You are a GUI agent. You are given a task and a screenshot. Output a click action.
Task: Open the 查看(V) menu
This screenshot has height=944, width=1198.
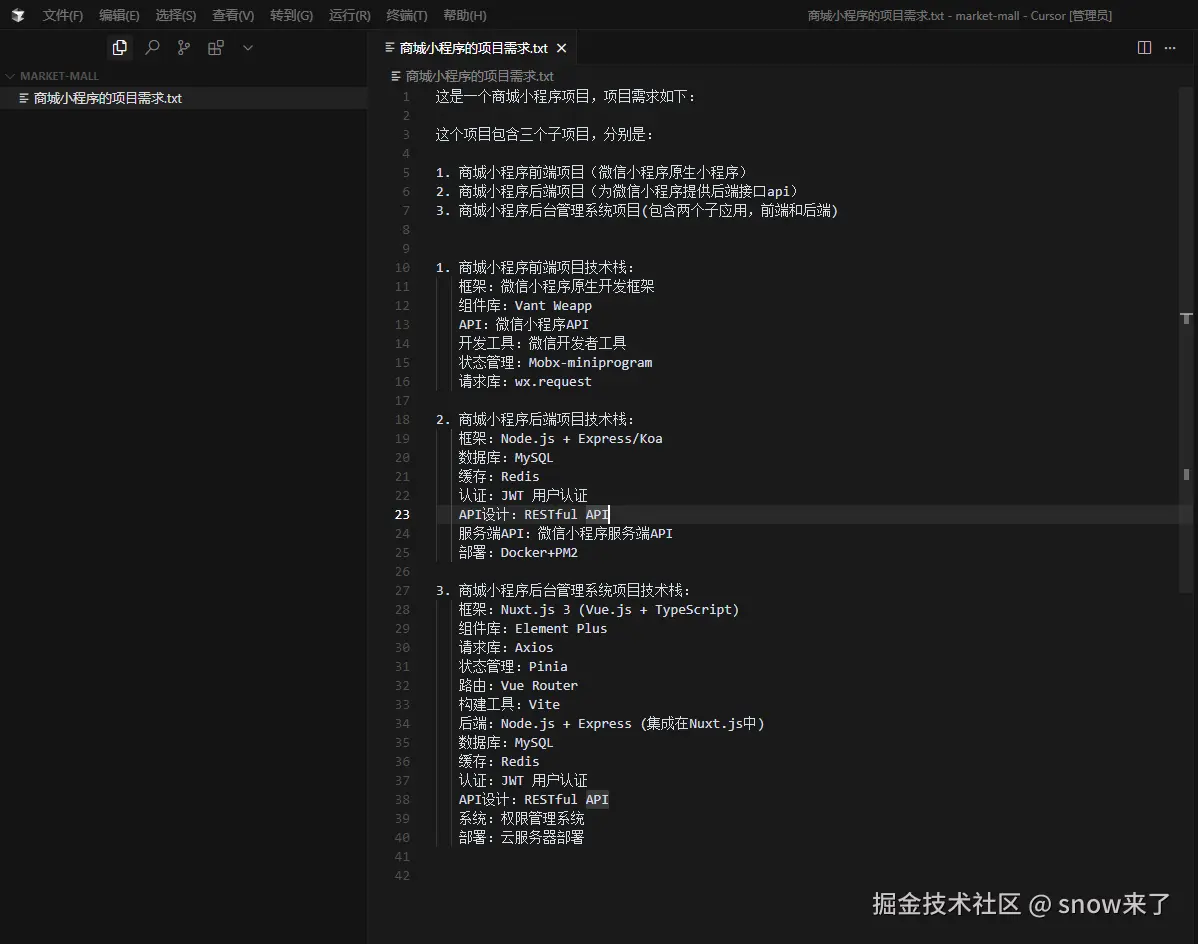pyautogui.click(x=233, y=15)
